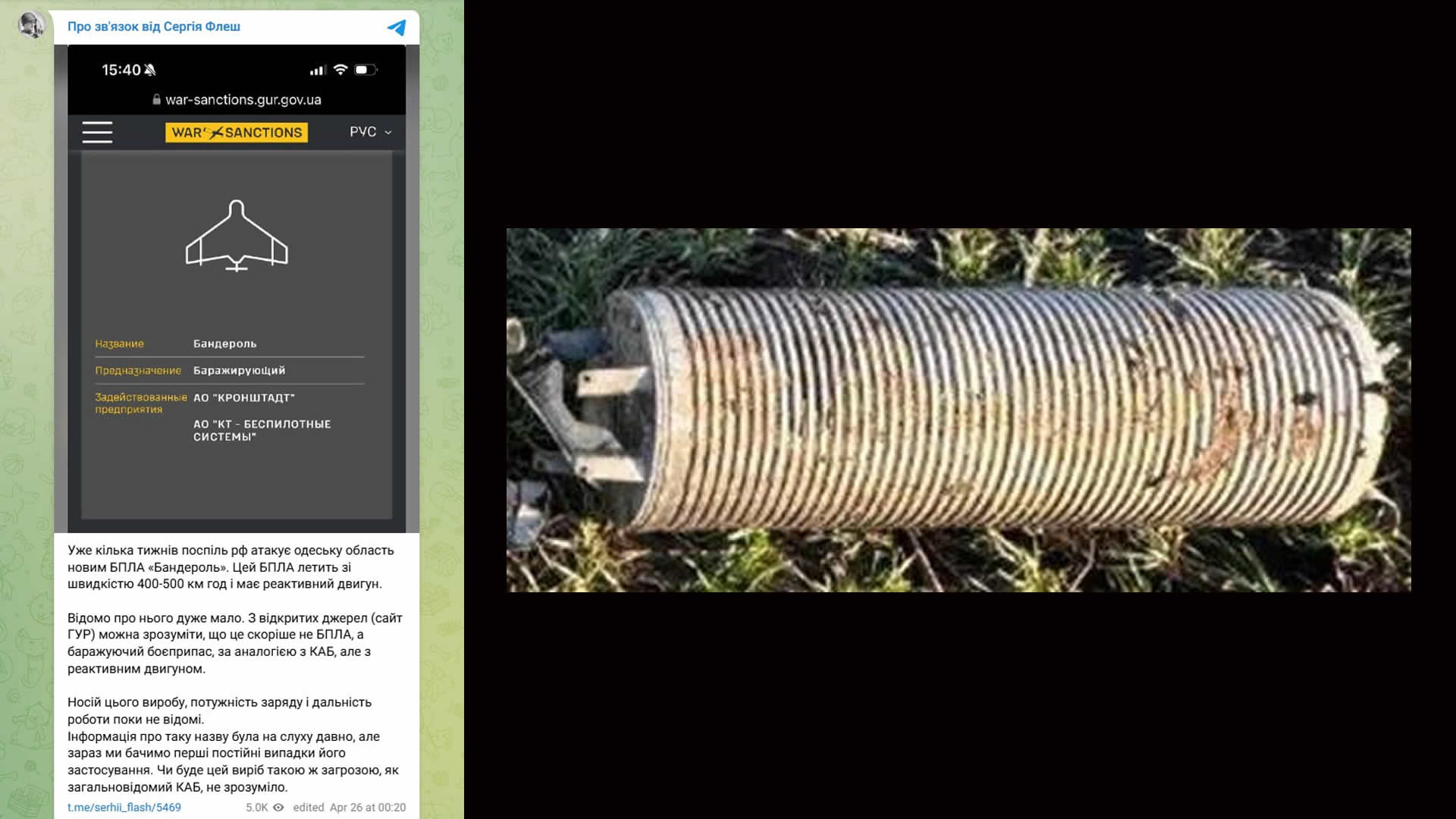Click the WAR SANCTIONS logo
Screen dimensions: 1456x819
236,132
